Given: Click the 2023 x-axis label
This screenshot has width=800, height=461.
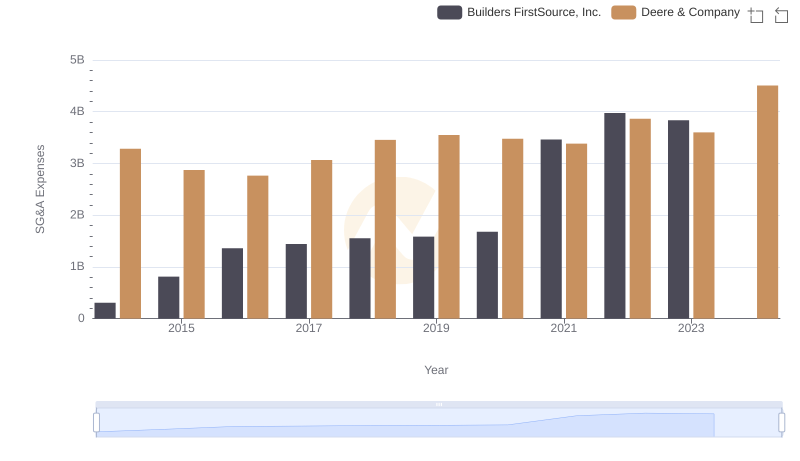Looking at the screenshot, I should 691,328.
